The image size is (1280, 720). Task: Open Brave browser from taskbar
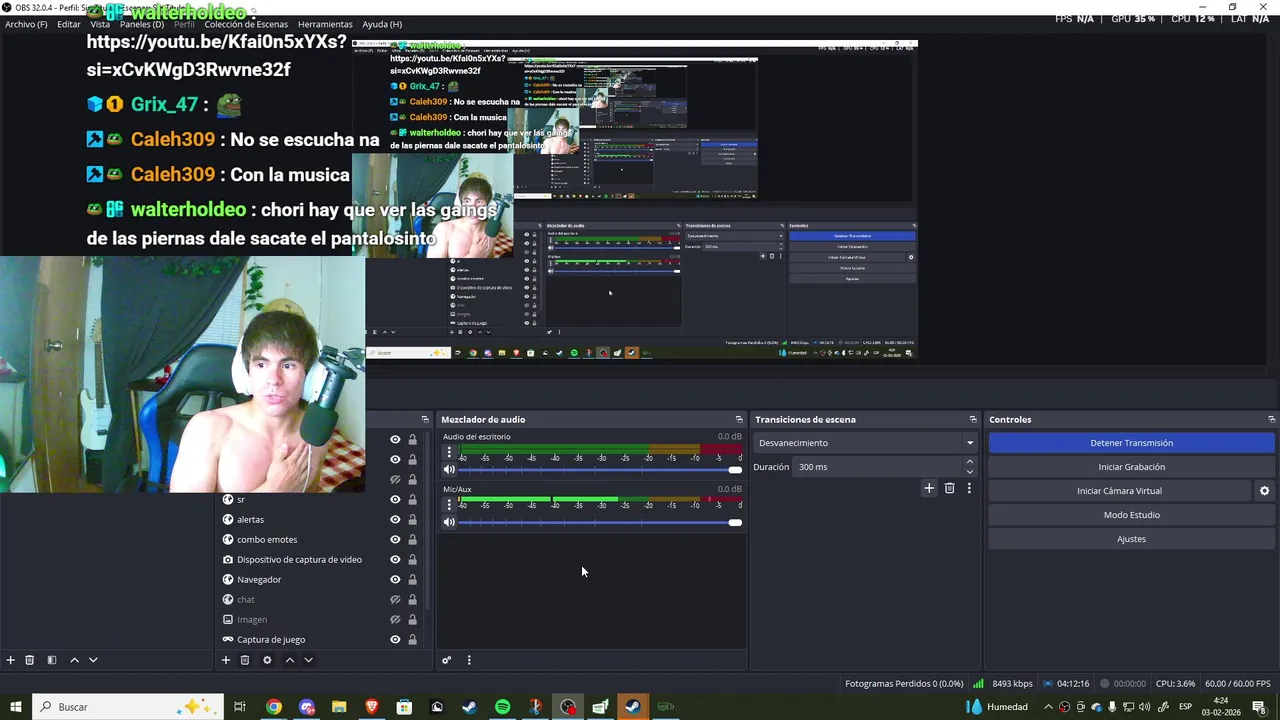372,707
